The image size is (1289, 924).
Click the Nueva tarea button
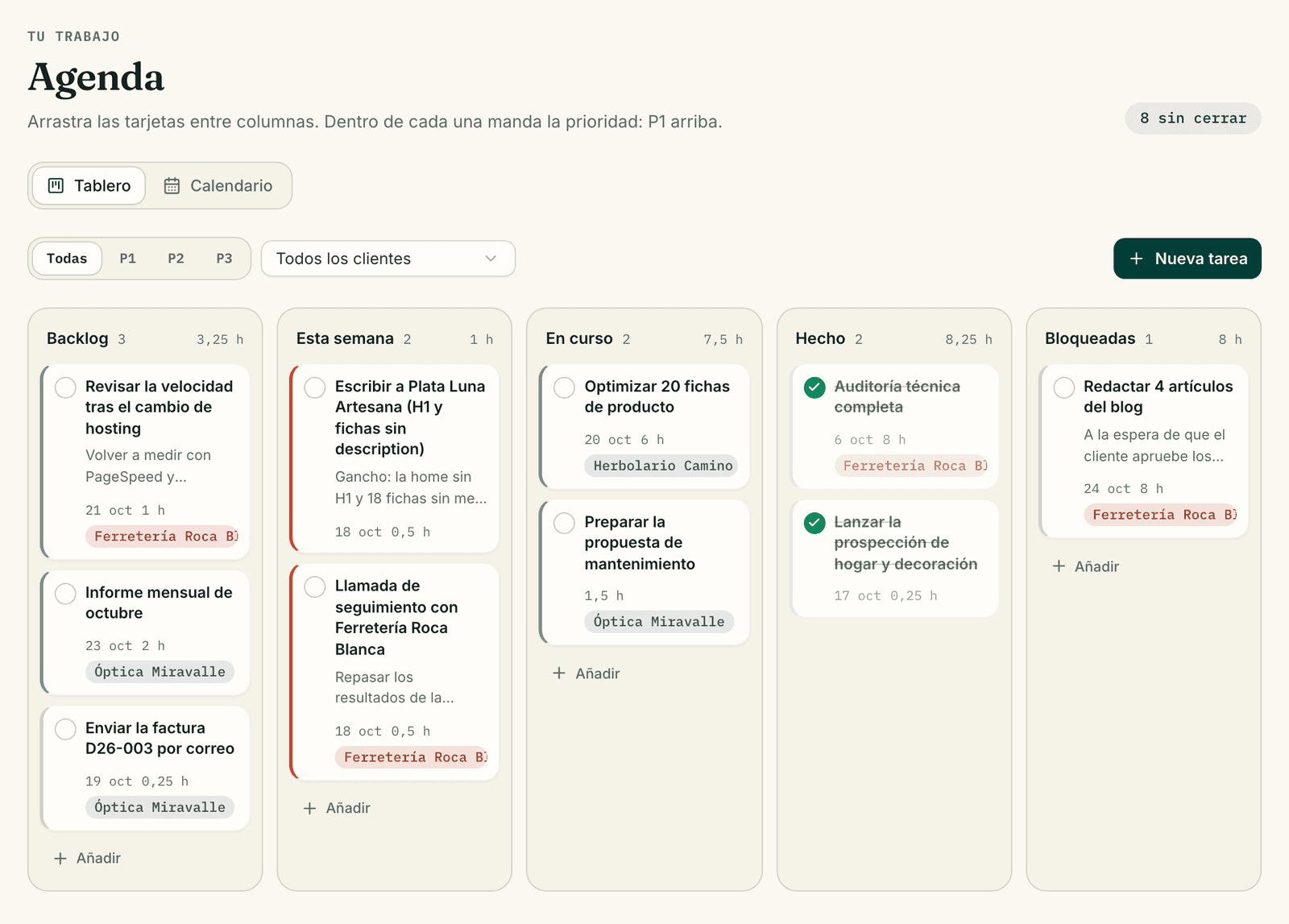(x=1187, y=259)
